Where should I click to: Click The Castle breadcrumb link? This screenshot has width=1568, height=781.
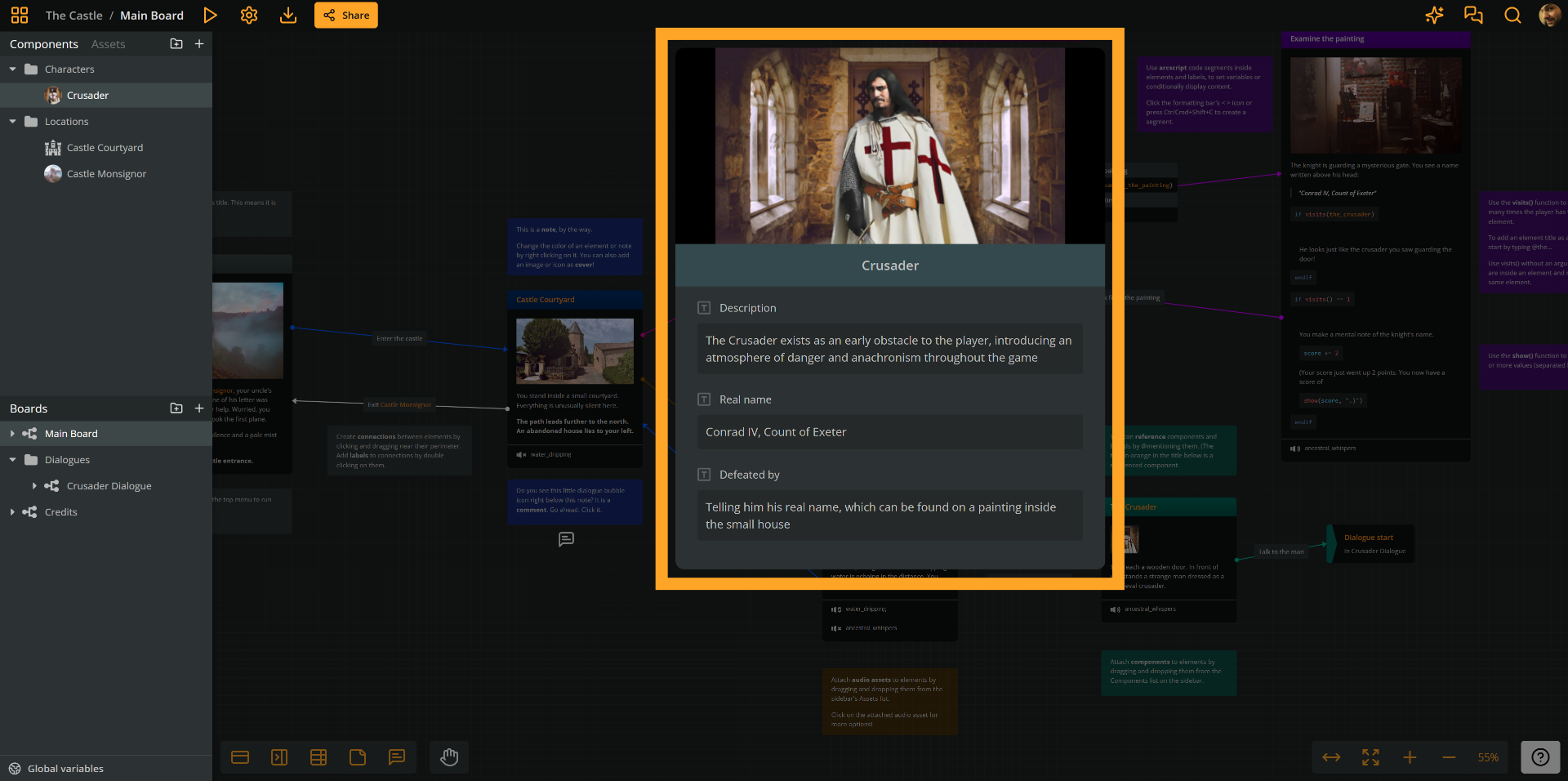[x=74, y=16]
